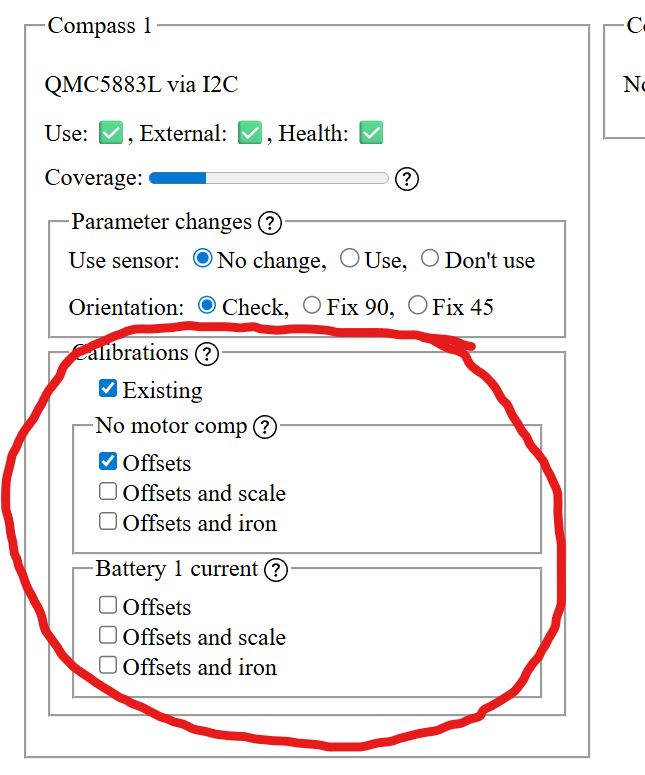The height and width of the screenshot is (775, 645).
Task: Check Offsets and iron under Battery 1 current
Action: [108, 666]
